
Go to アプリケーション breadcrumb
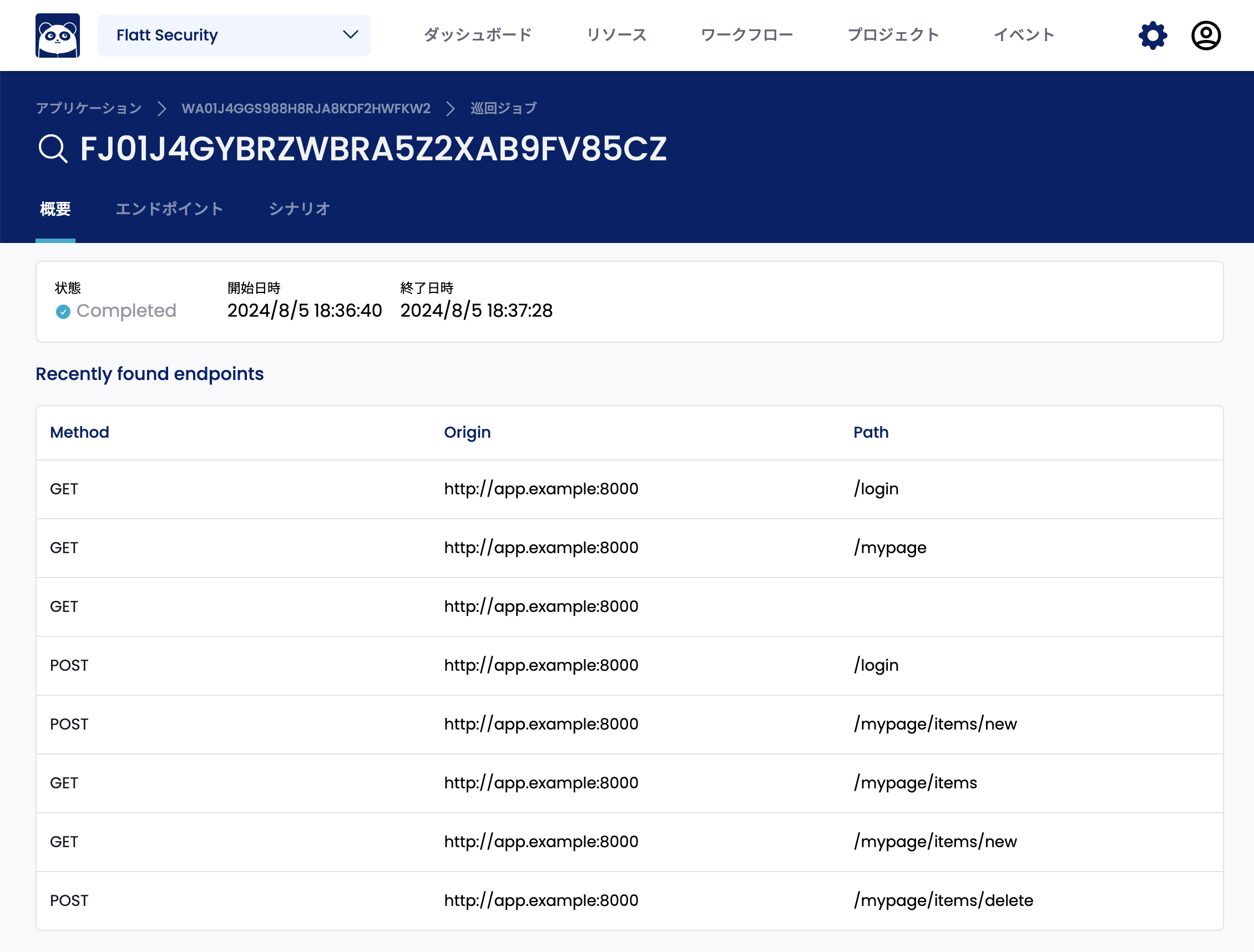[88, 108]
